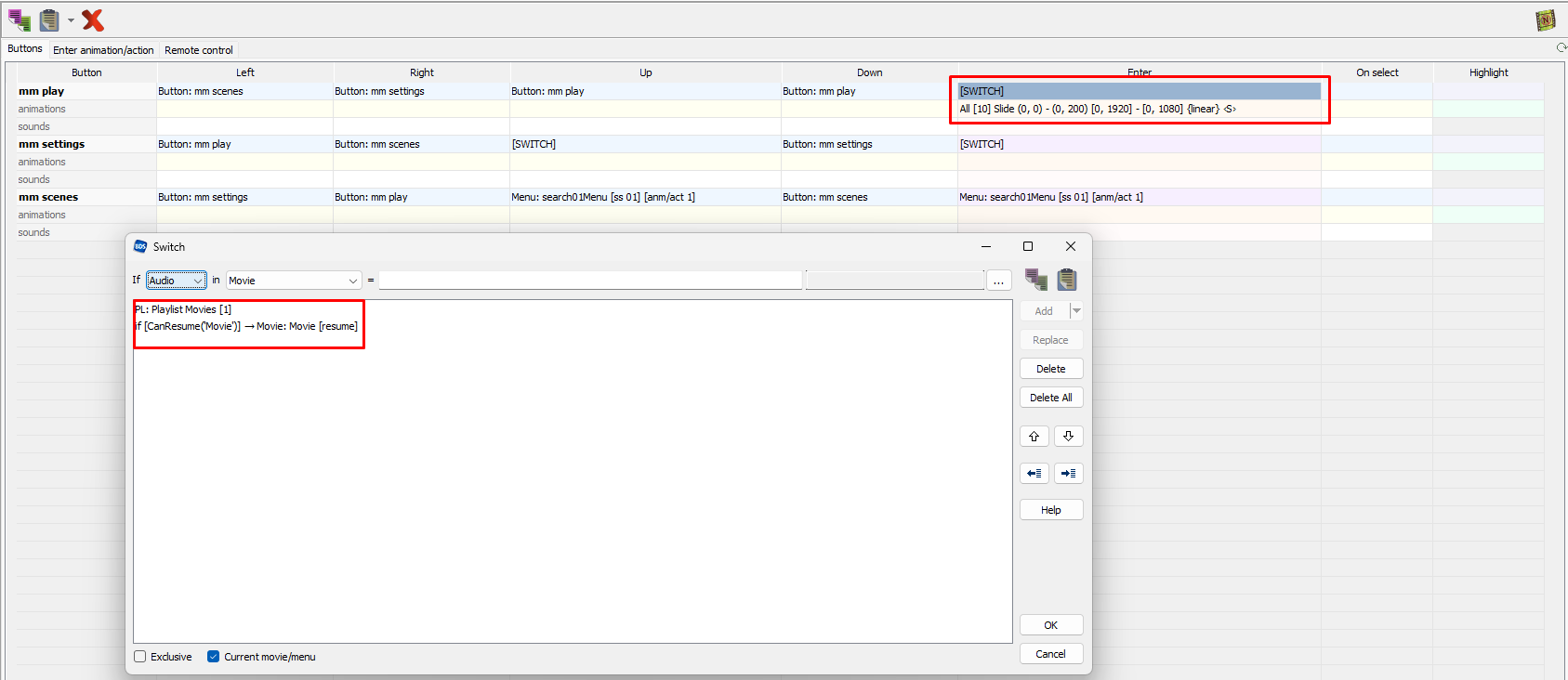Click the Delete button
Image resolution: width=1568 pixels, height=680 pixels.
tap(1051, 369)
